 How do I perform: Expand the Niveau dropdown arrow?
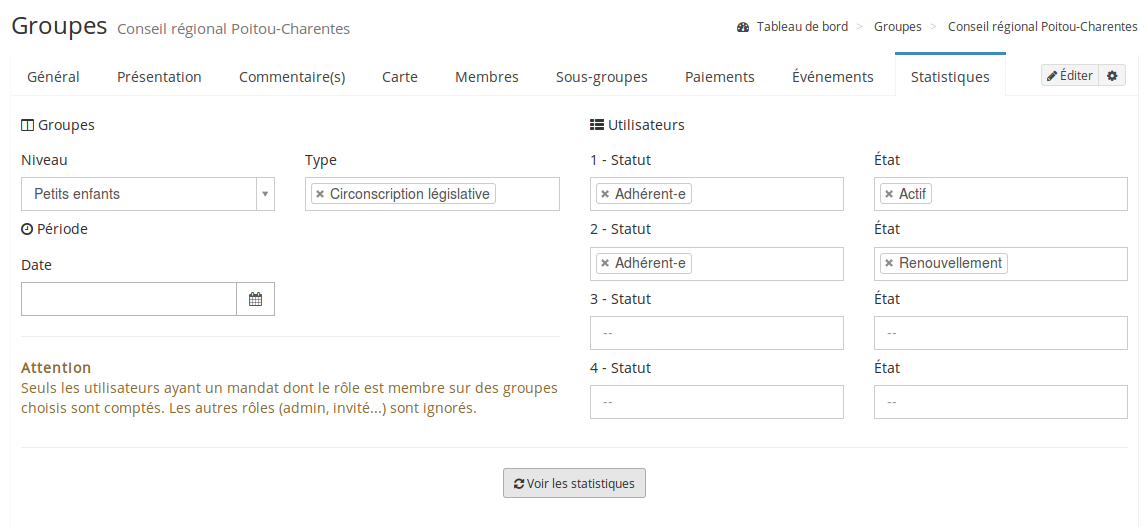click(265, 194)
